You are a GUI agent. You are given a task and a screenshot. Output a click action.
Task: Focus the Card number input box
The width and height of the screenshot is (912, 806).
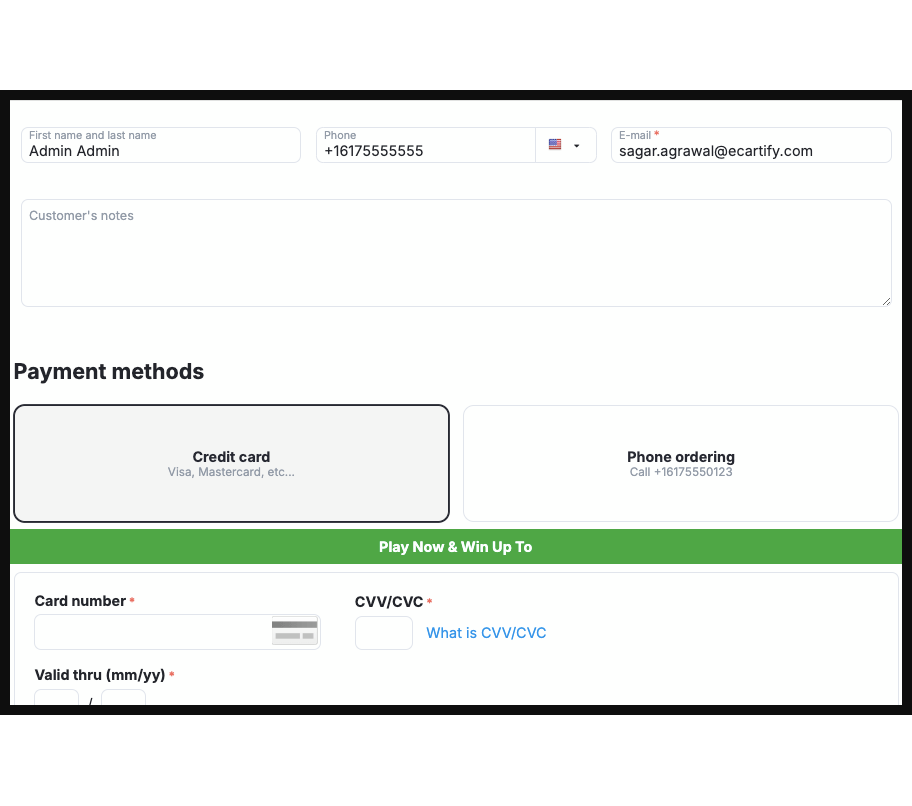click(152, 633)
